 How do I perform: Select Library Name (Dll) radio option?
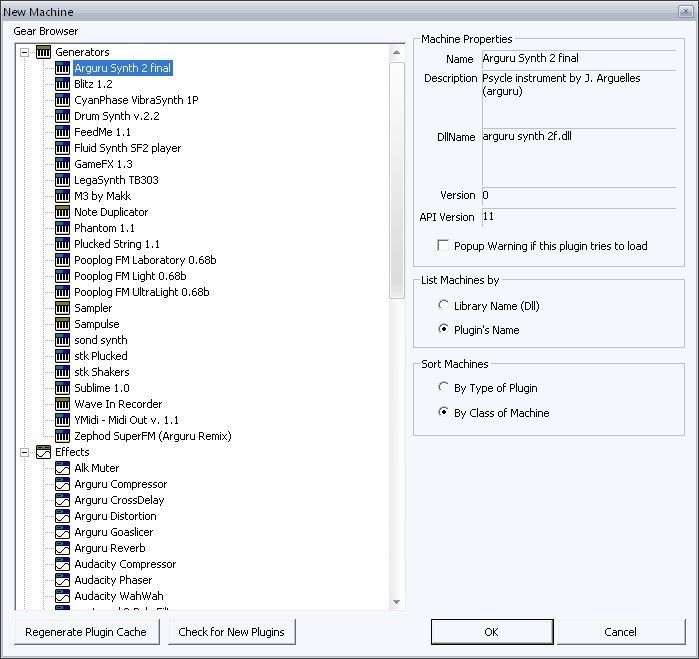click(445, 305)
